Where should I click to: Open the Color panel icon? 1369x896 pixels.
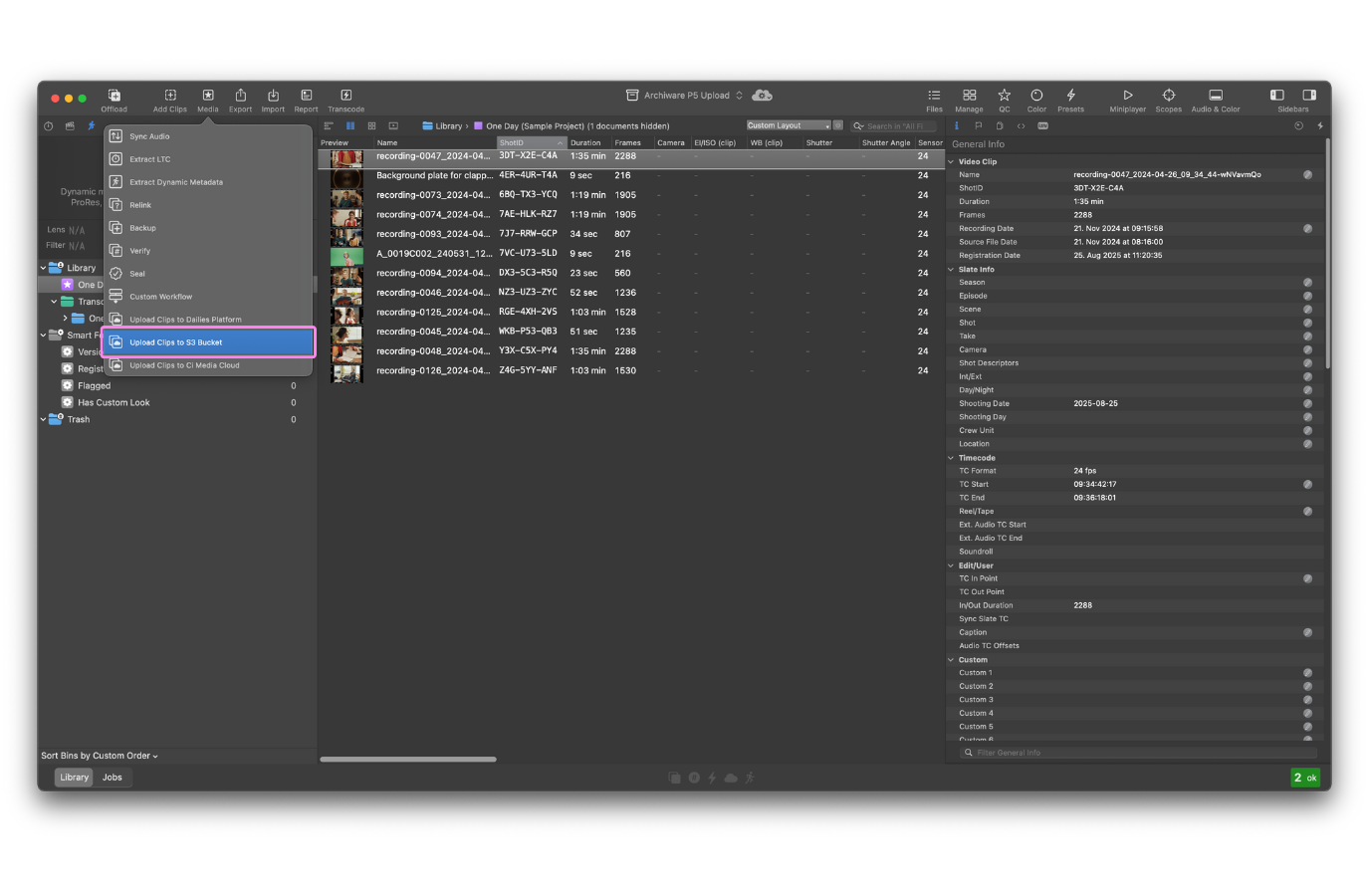(1036, 97)
